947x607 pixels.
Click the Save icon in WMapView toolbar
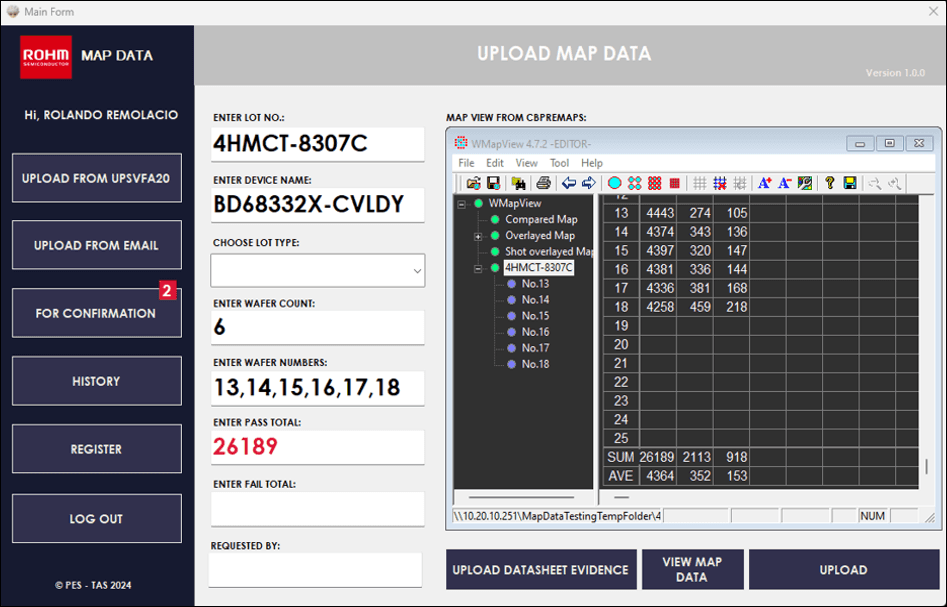491,184
